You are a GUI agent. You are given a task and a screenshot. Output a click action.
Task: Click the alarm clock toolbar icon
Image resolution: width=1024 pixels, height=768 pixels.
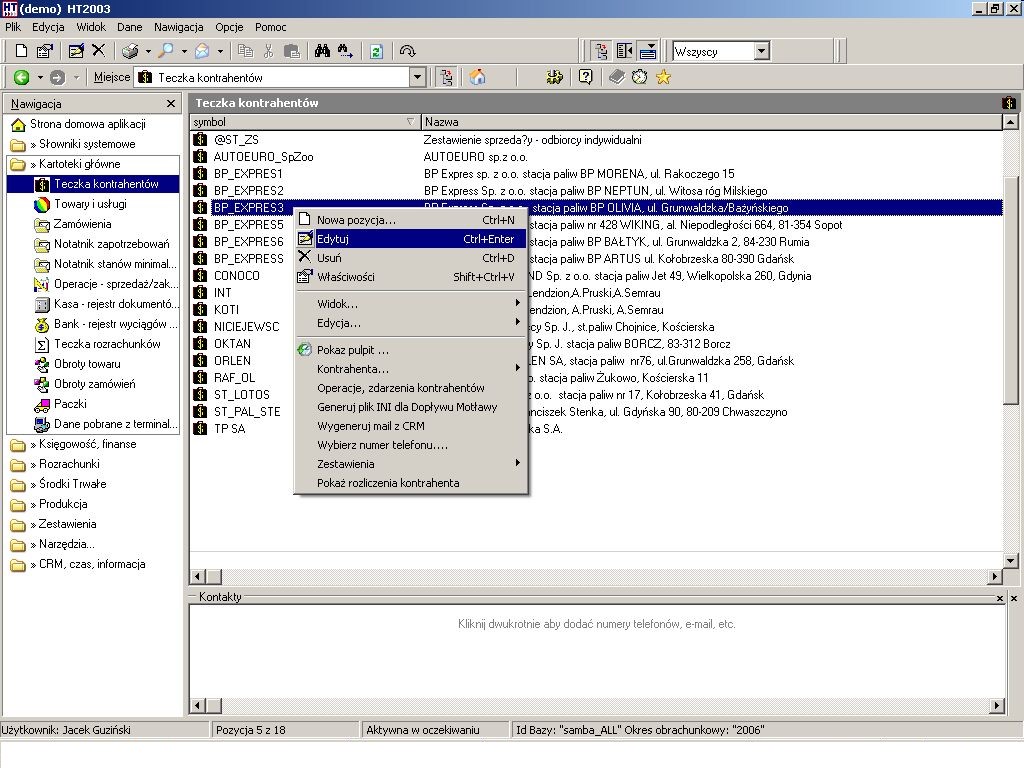(x=639, y=77)
